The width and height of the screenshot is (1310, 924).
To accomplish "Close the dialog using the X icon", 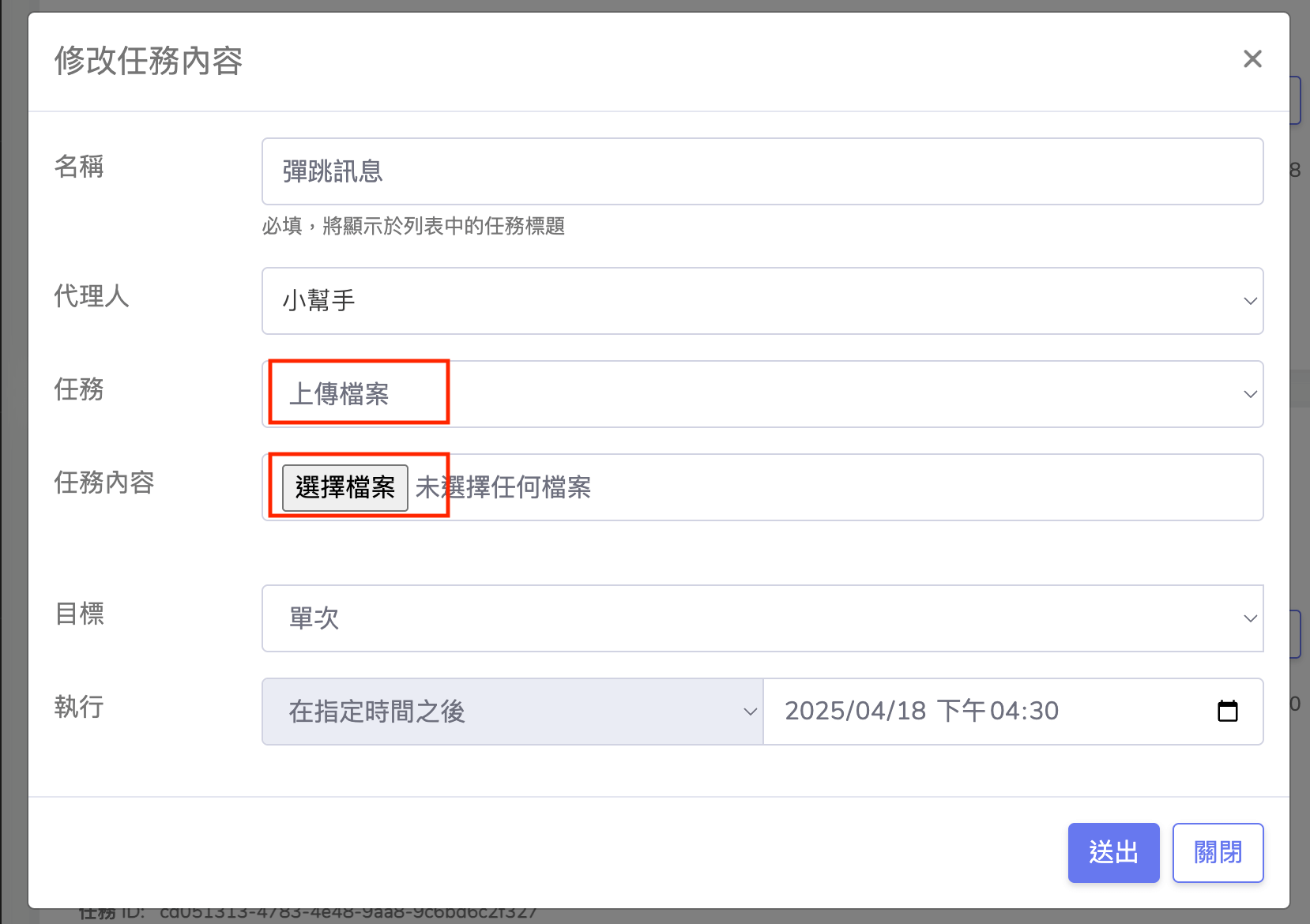I will [1252, 59].
